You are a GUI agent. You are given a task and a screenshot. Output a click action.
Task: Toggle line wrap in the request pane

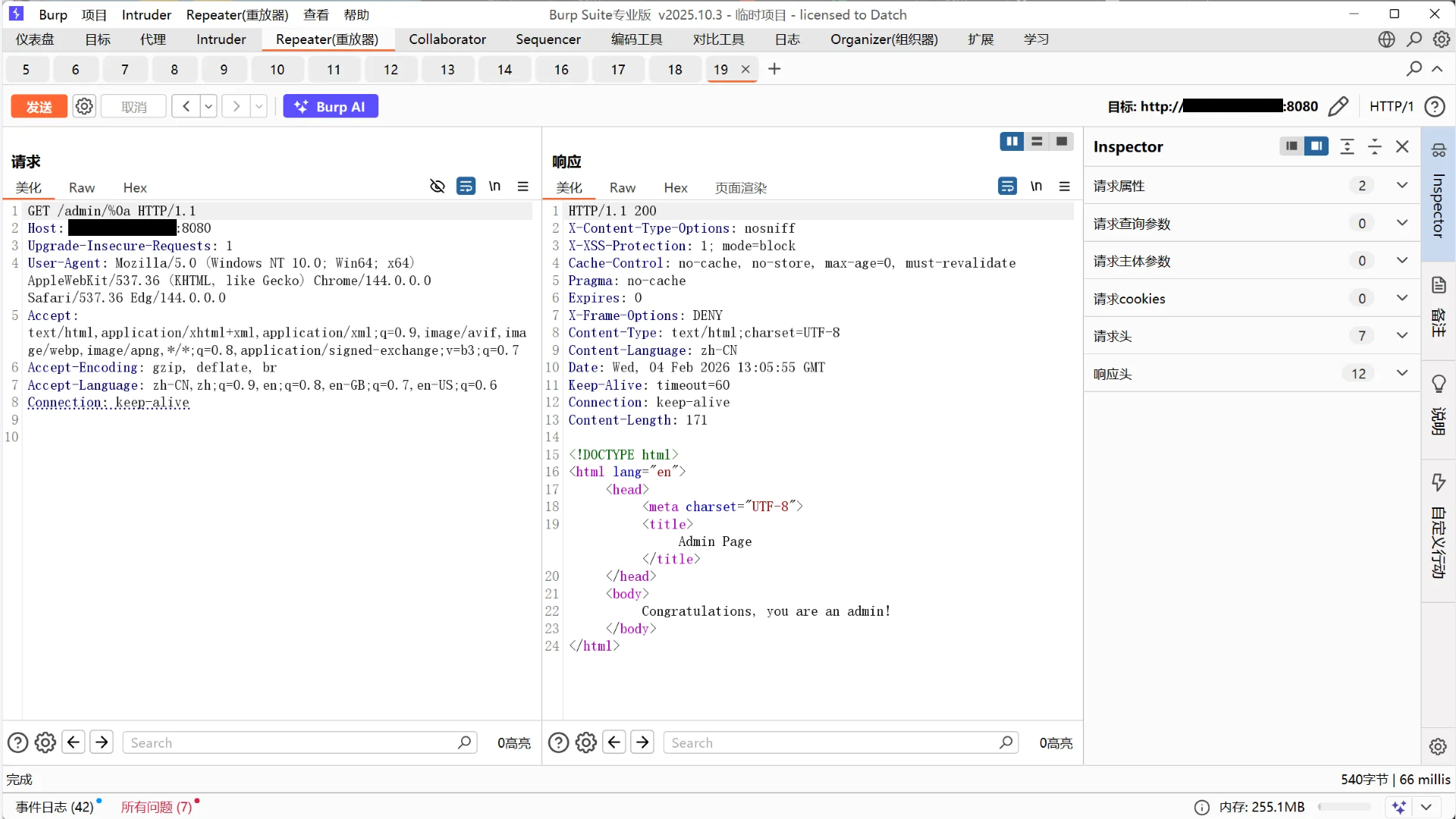point(466,187)
